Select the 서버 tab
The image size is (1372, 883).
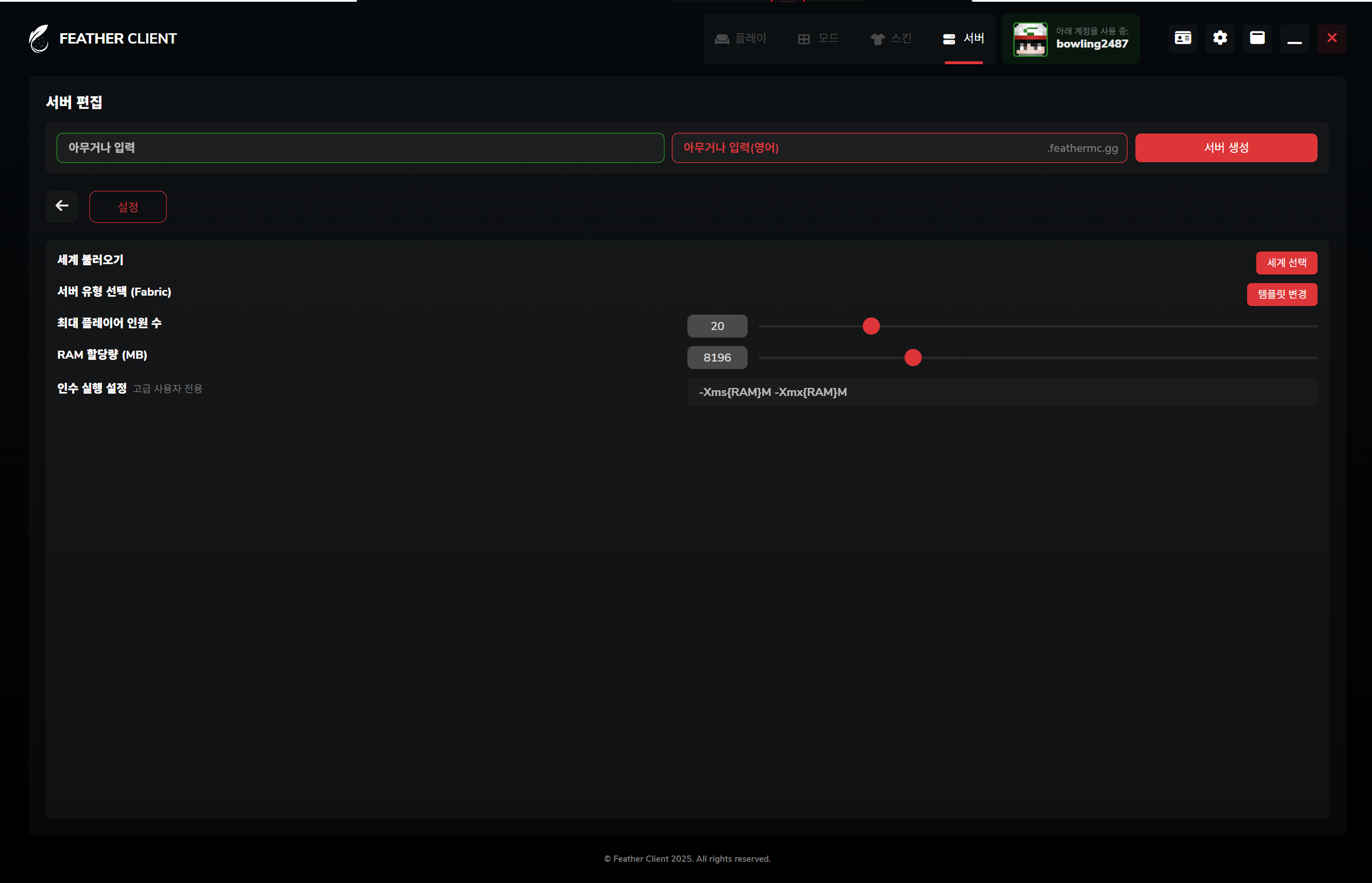[964, 38]
